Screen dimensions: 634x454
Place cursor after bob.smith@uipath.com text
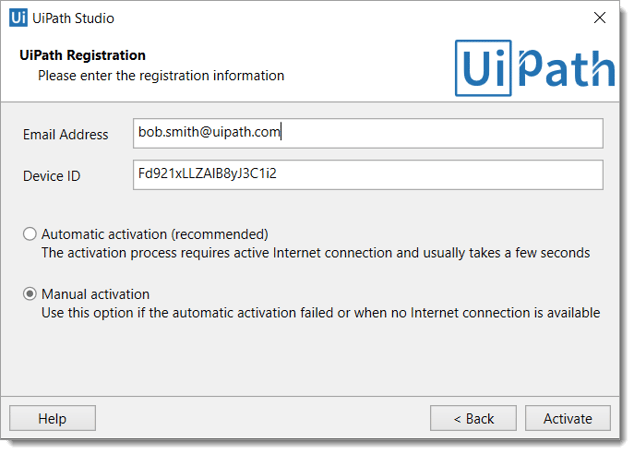281,132
